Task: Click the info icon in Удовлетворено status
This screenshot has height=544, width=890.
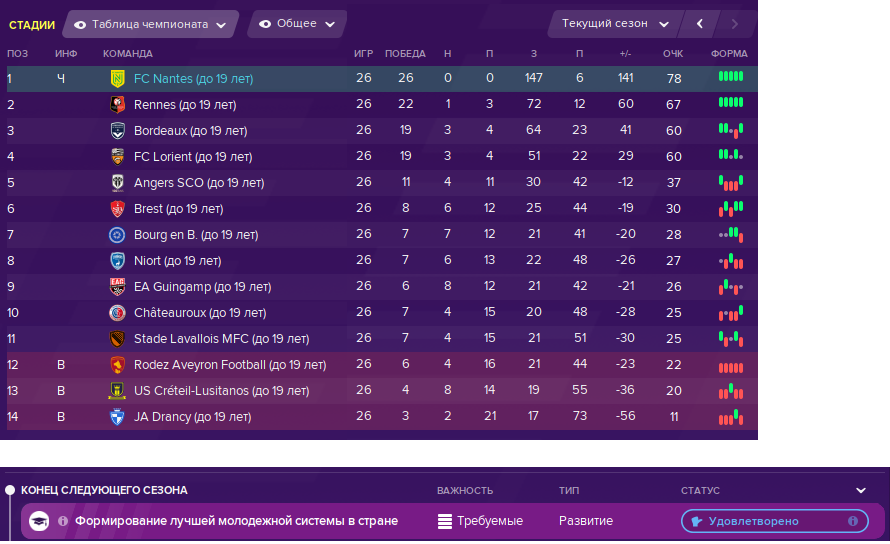Action: click(x=853, y=521)
